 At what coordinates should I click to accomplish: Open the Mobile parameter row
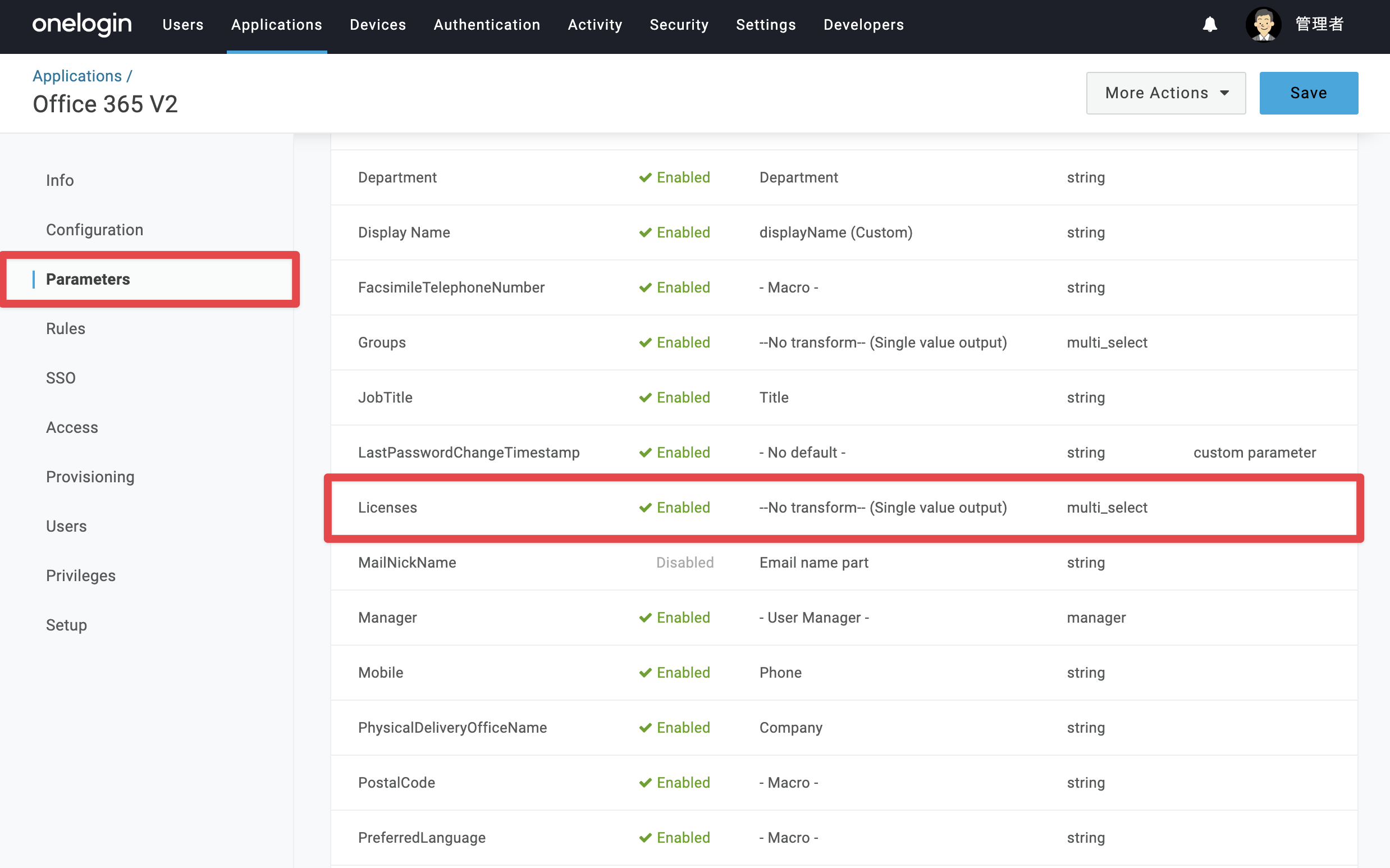[x=844, y=673]
